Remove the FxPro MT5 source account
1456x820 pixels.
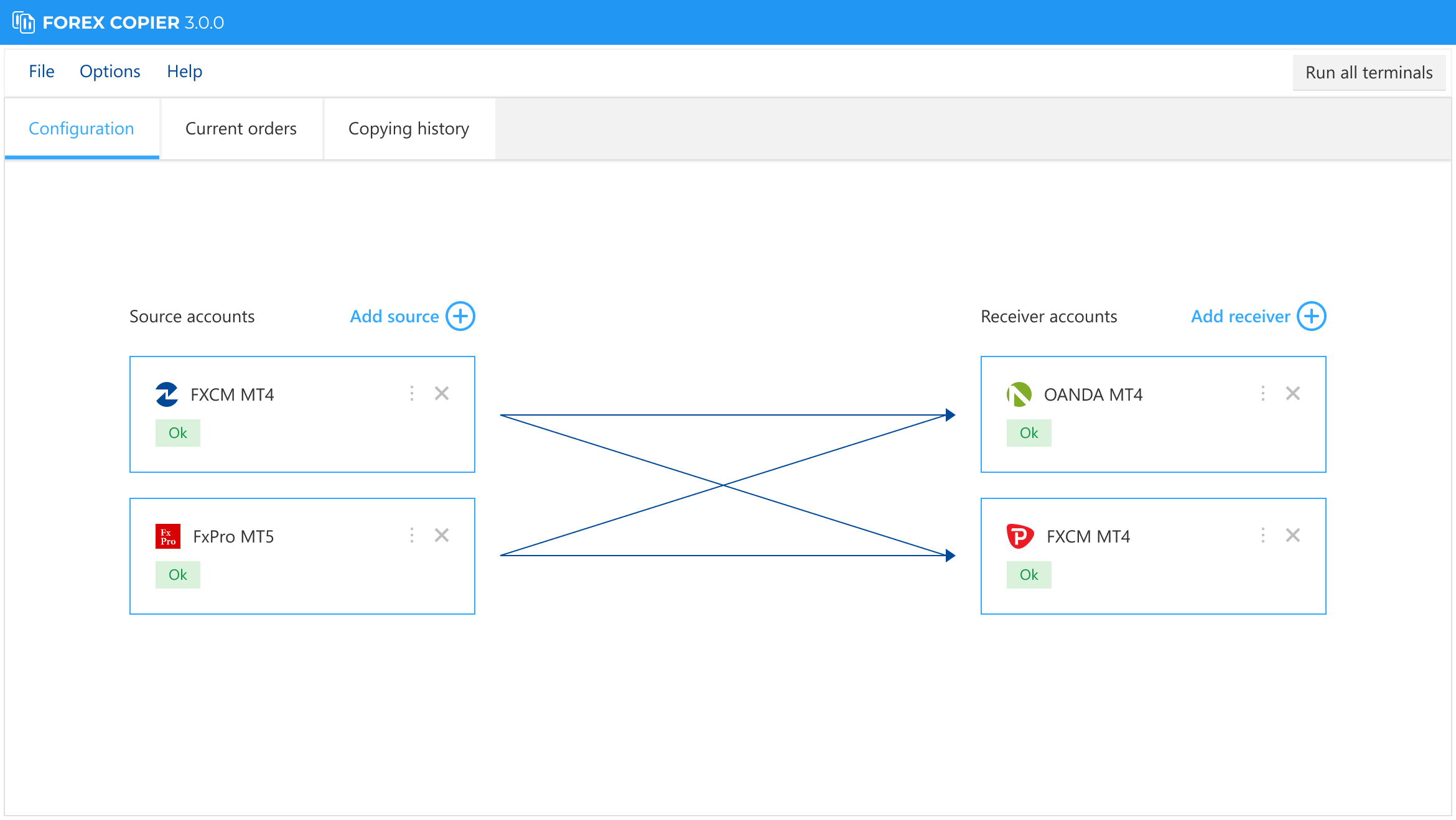(442, 535)
